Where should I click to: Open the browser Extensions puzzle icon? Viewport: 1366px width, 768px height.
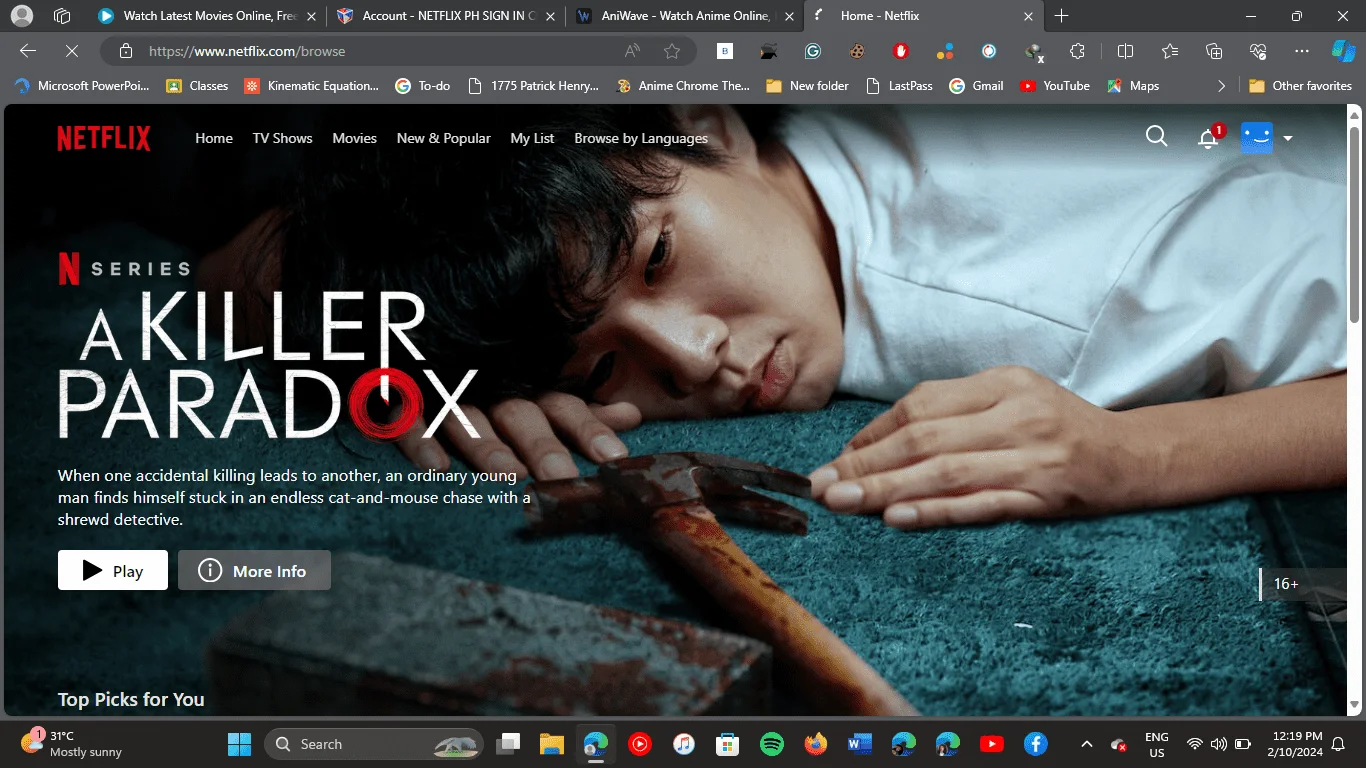(x=1077, y=51)
